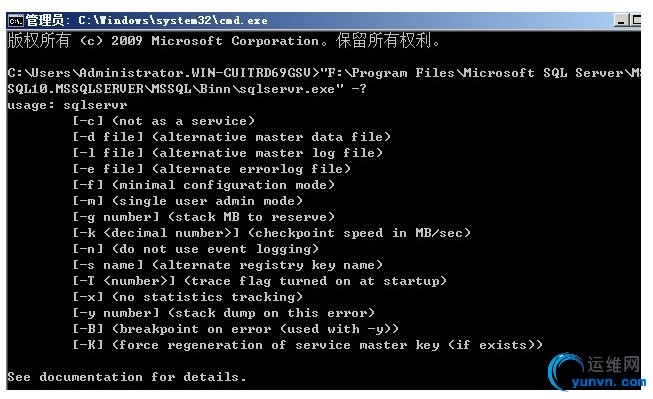Click the [-k] checkpoint speed line

point(272,233)
